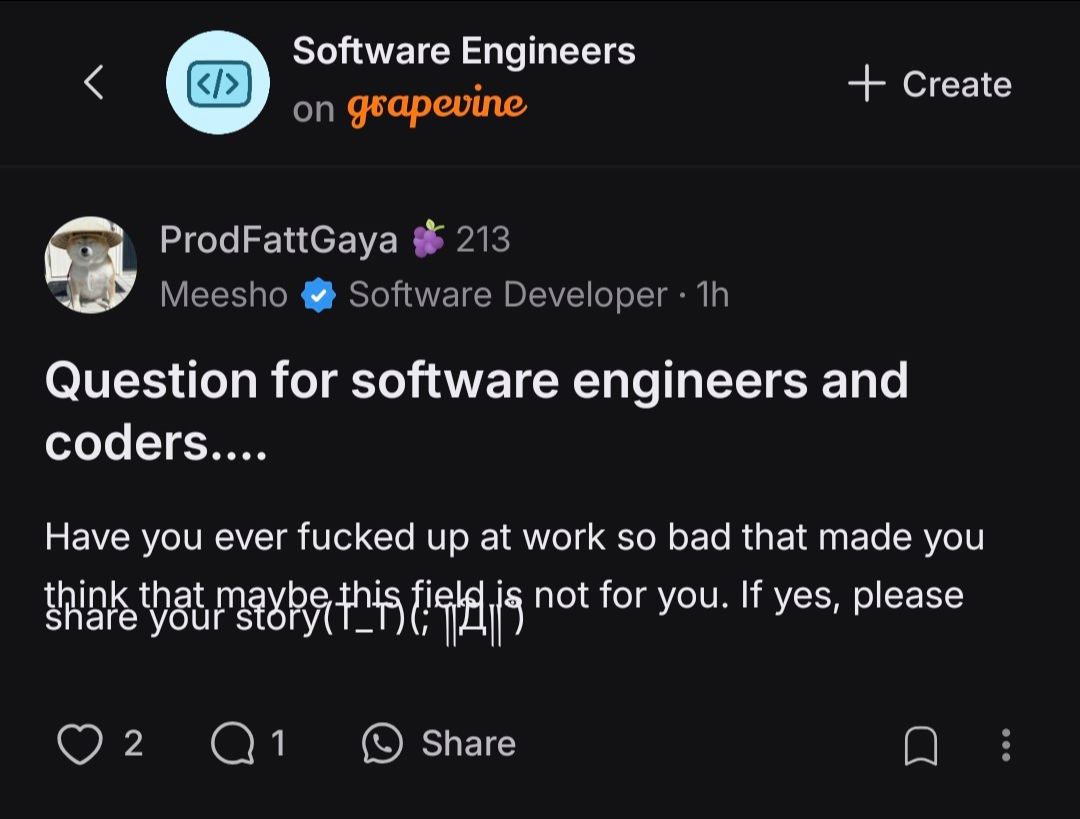Tap the blue verified badge beside Meesho
Image resolution: width=1080 pixels, height=819 pixels.
coord(318,295)
